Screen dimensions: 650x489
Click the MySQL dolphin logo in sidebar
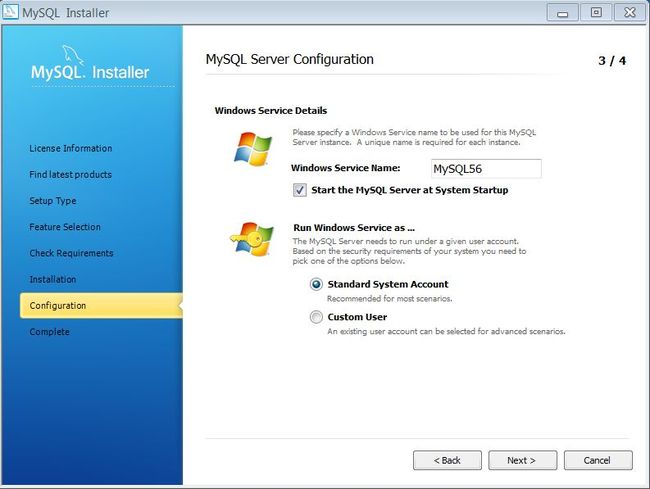pyautogui.click(x=73, y=55)
